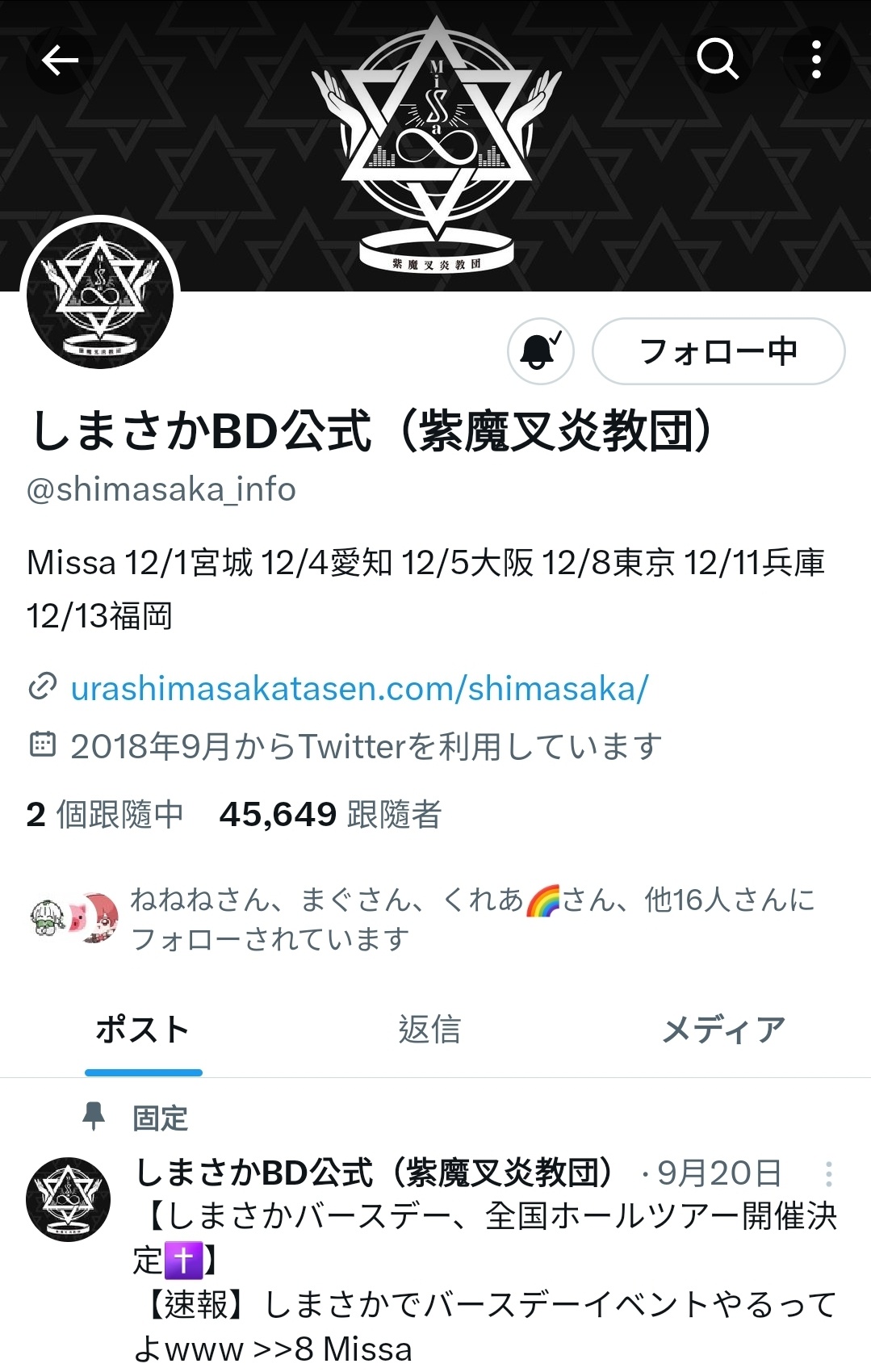Image resolution: width=871 pixels, height=1372 pixels.
Task: Tap the back arrow icon
Action: tap(60, 60)
